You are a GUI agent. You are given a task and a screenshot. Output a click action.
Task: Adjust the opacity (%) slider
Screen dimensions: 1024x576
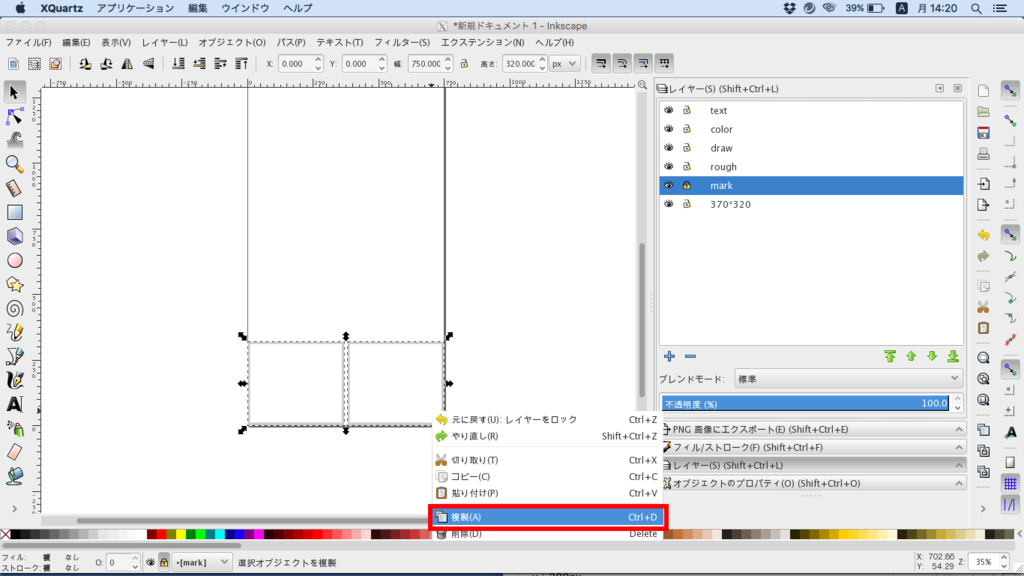pyautogui.click(x=805, y=404)
